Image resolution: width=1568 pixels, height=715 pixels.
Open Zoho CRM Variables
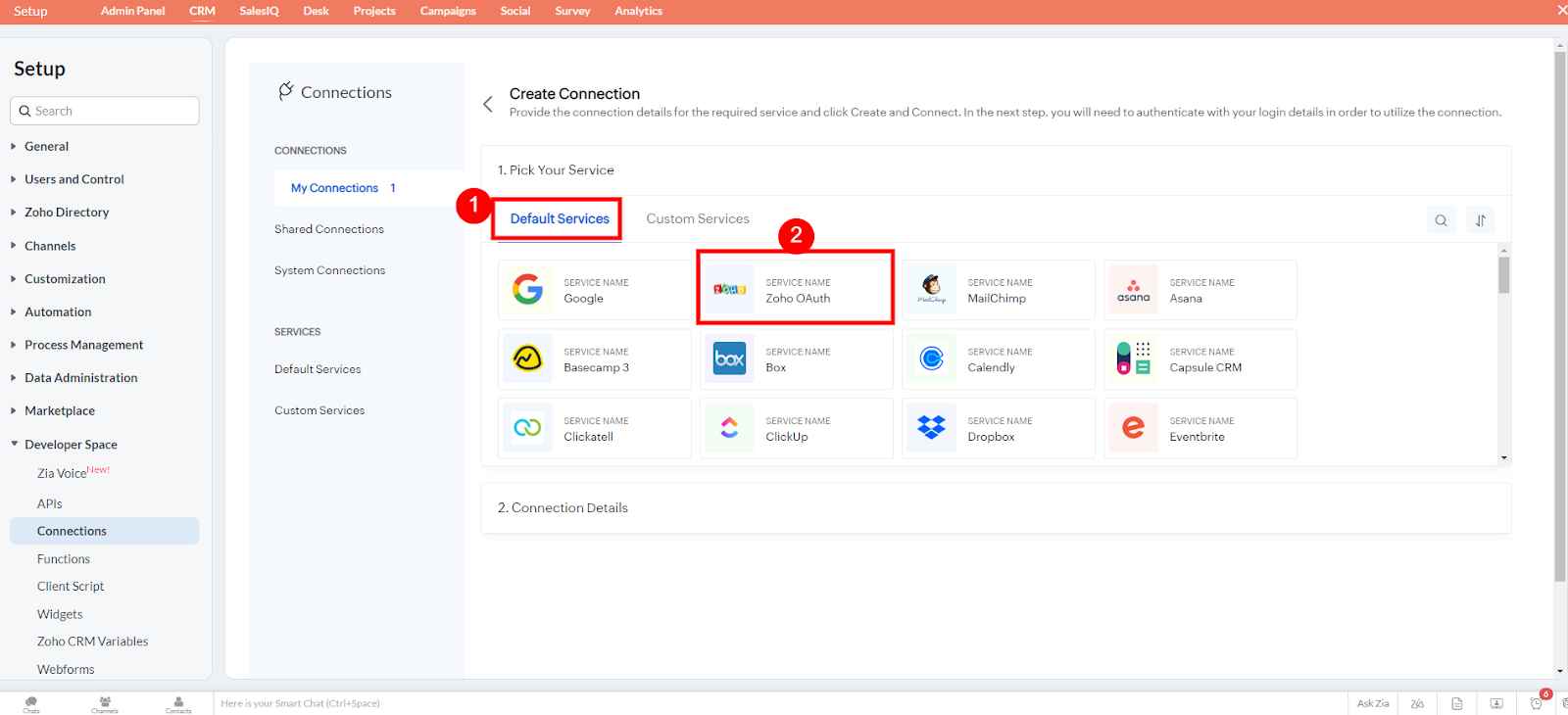pos(93,642)
